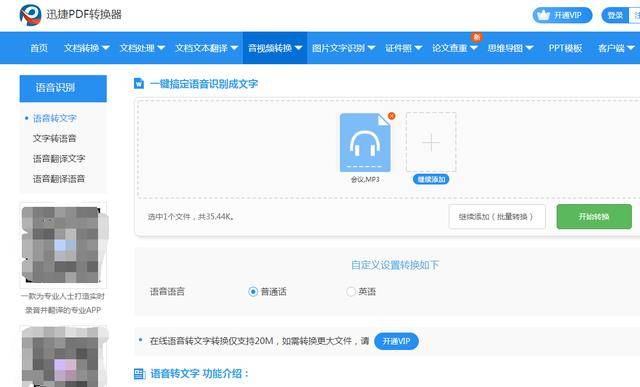640x387 pixels.
Task: Click the text 选中1个文件，共35.44K。
Action: pyautogui.click(x=191, y=216)
